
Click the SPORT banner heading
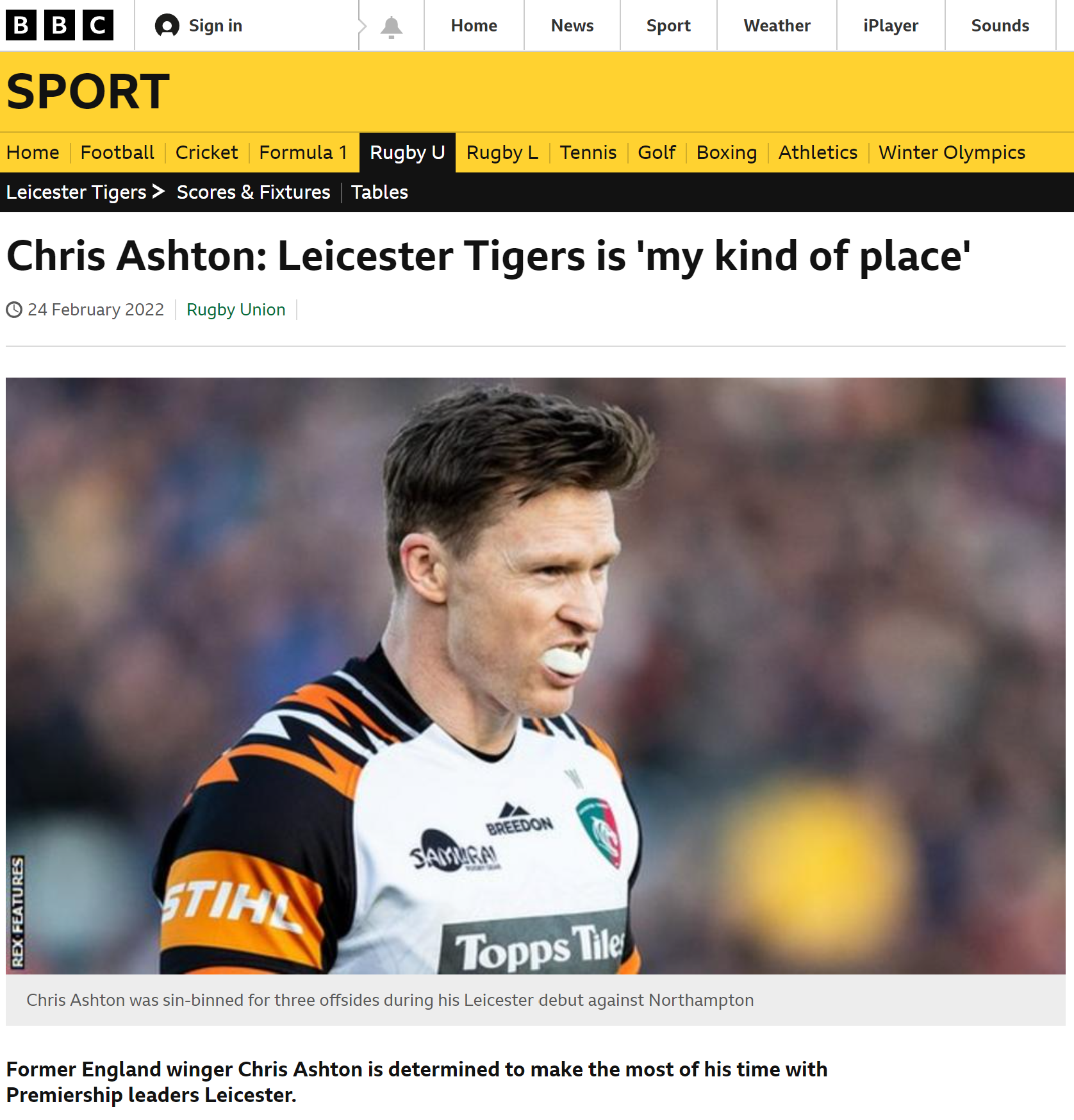pos(88,92)
